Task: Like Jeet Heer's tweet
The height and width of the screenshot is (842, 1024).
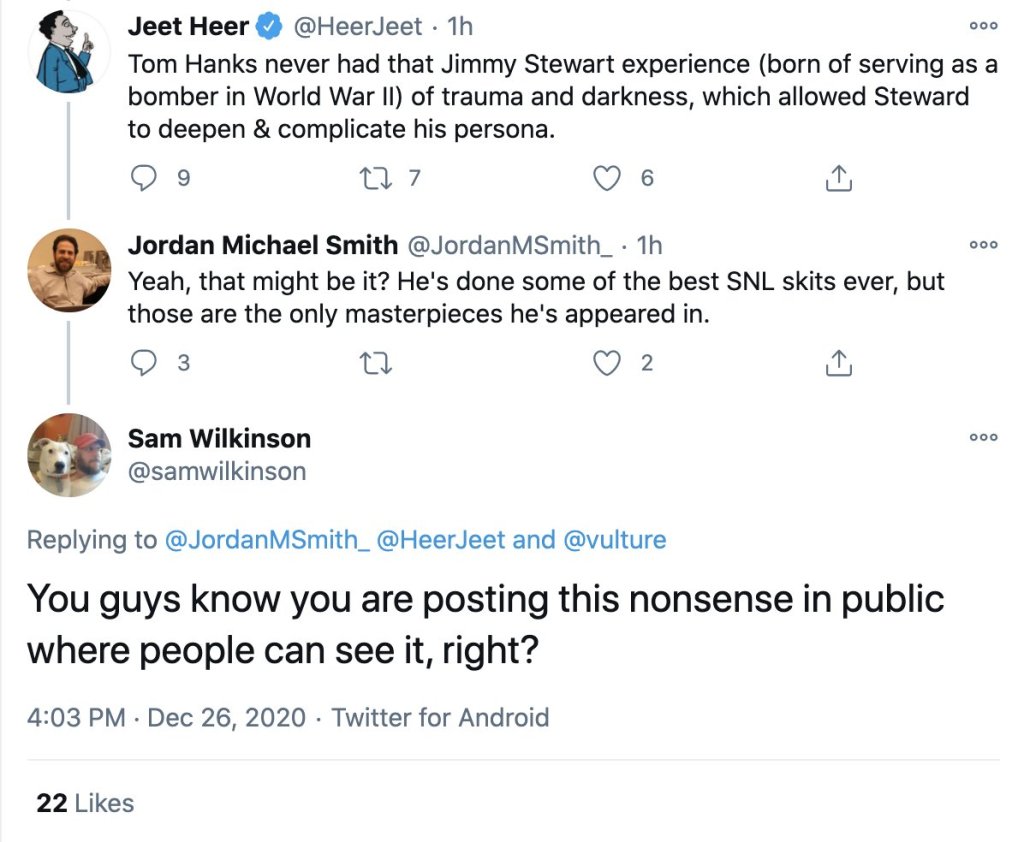Action: click(607, 178)
